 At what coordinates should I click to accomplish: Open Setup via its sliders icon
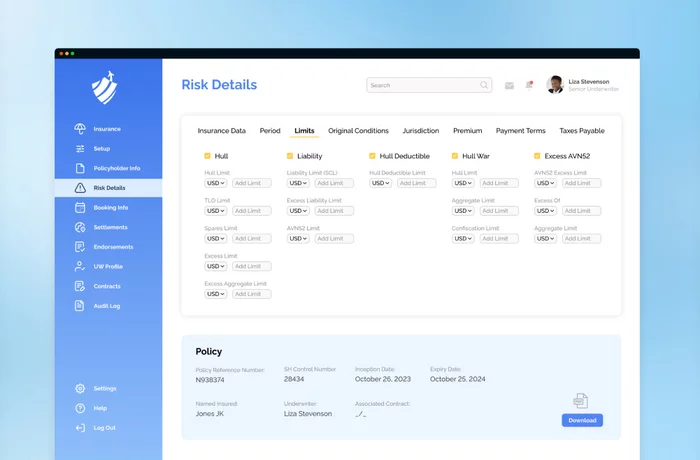[x=80, y=149]
